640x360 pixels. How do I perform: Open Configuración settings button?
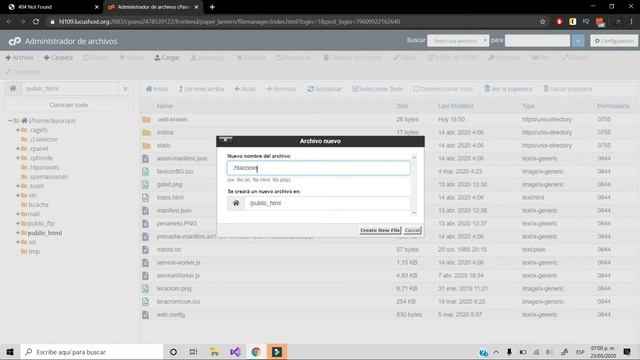point(614,40)
